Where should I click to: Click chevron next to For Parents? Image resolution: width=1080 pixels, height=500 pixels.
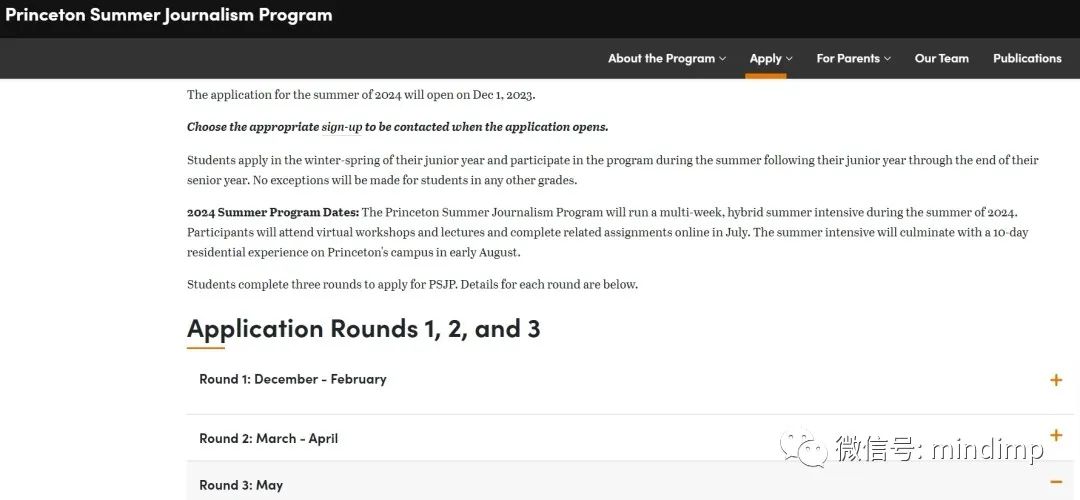click(x=888, y=59)
